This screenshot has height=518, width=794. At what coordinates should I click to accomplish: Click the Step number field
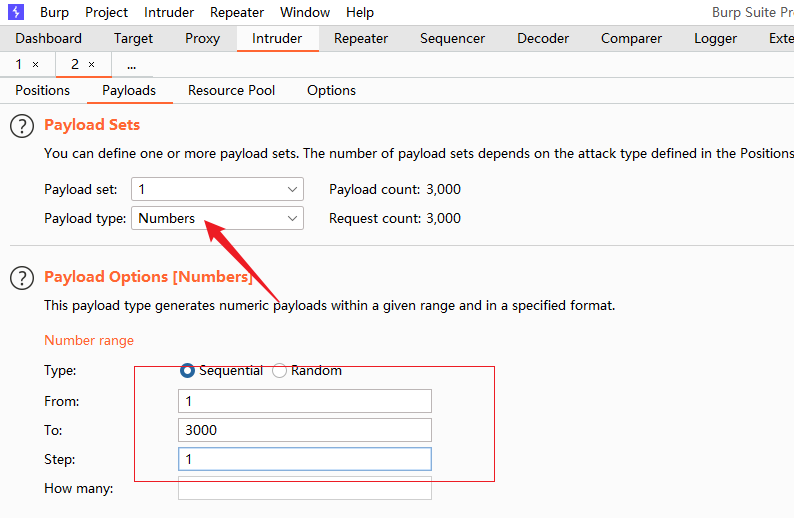click(x=305, y=459)
